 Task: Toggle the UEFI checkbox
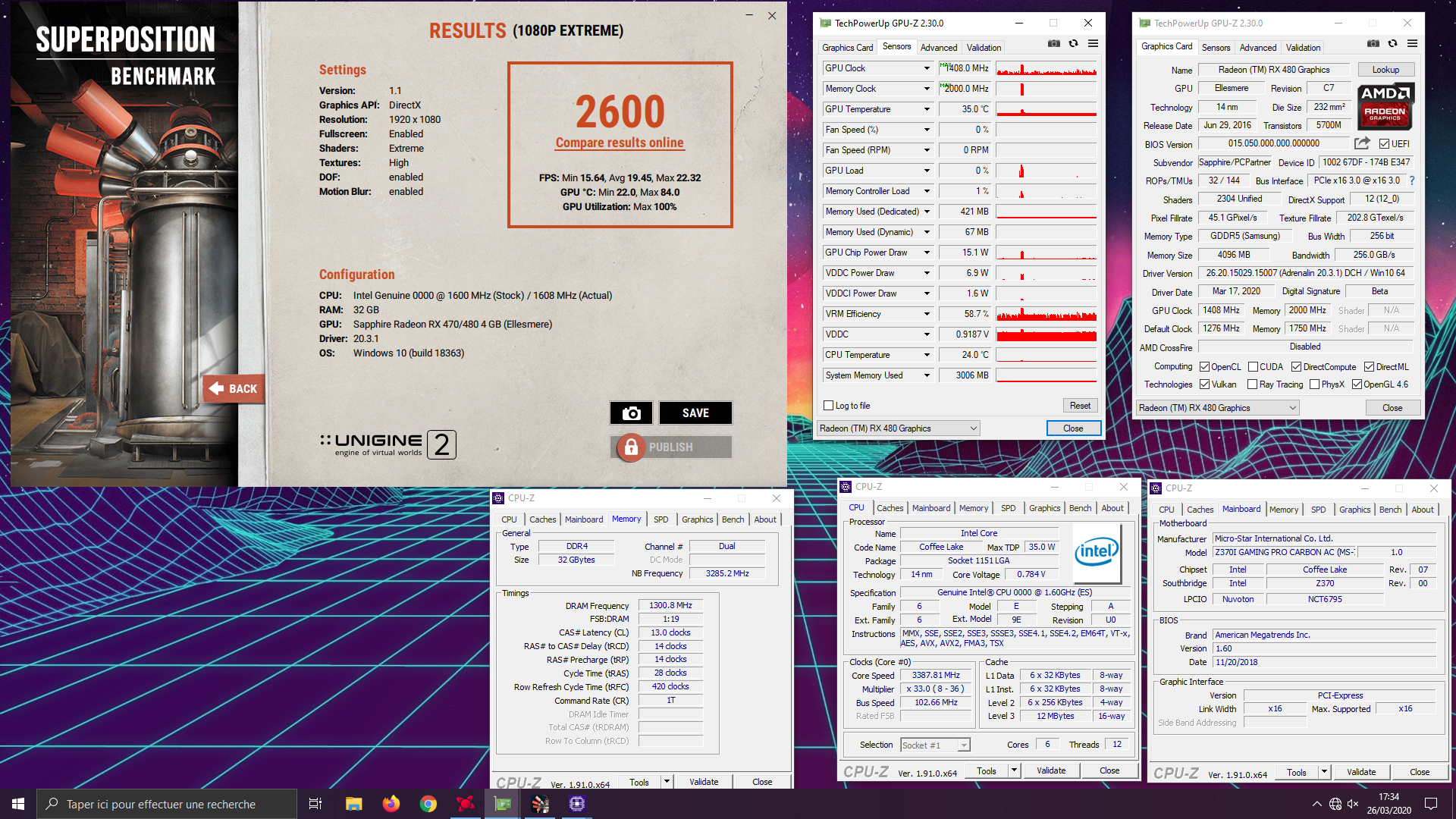coord(1385,144)
